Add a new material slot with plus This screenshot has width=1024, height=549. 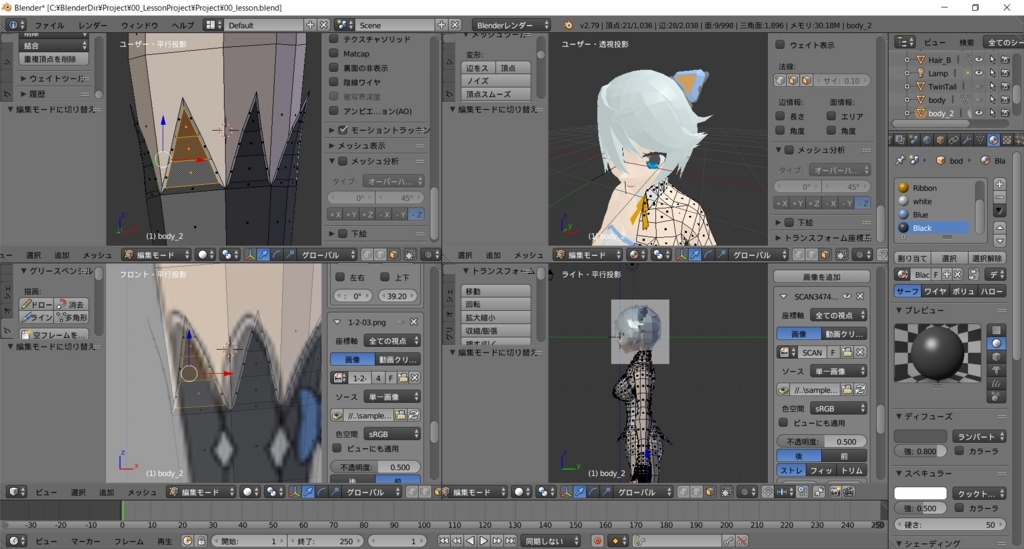pos(999,185)
